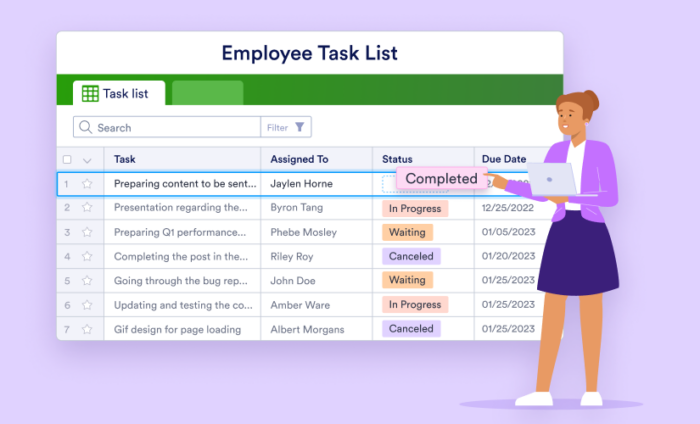Select task 'Gif design for page loading'

[177, 329]
